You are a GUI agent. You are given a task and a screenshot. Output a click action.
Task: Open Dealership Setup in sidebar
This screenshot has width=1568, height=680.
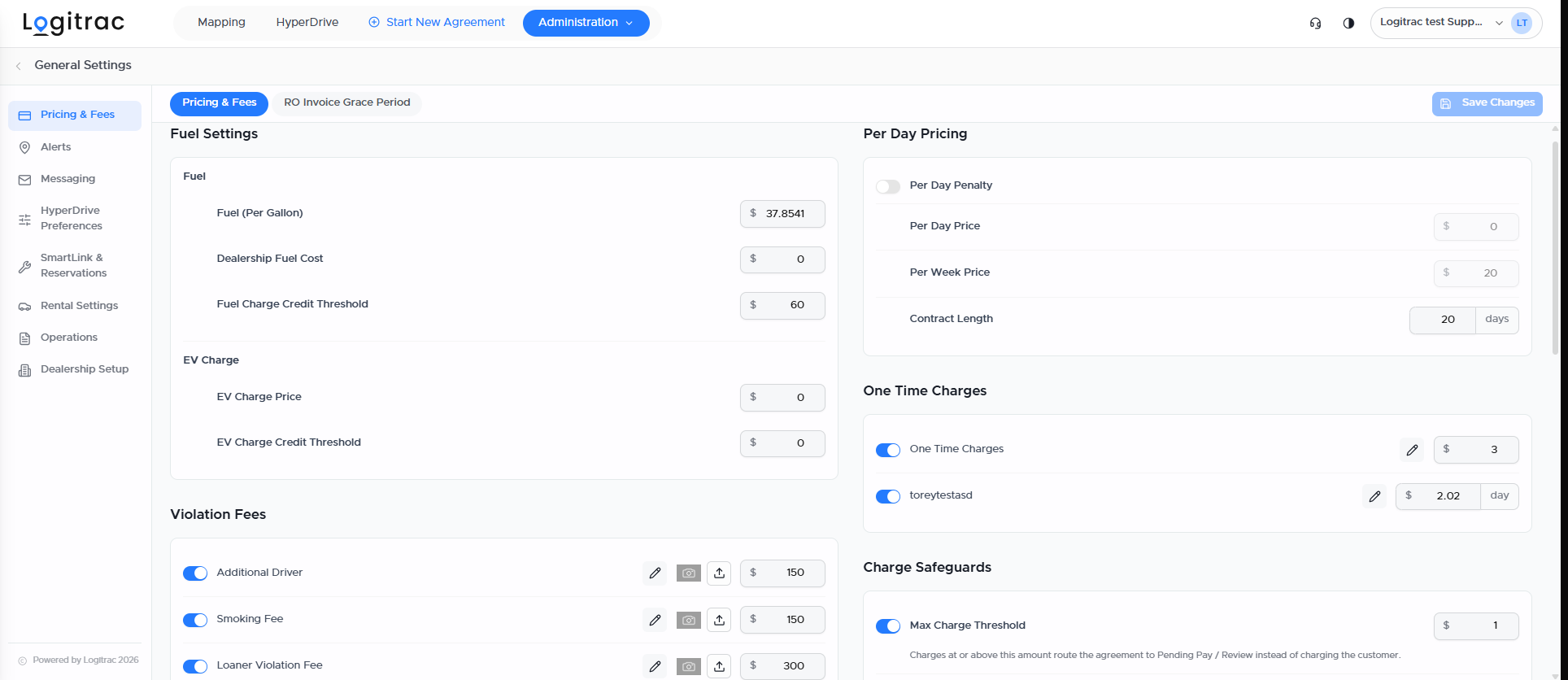(x=75, y=369)
